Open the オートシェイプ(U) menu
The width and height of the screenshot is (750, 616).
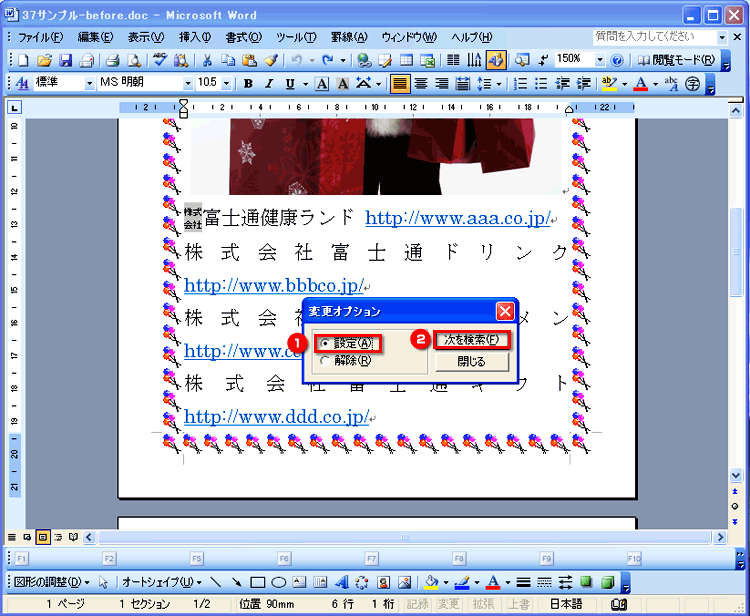pos(162,583)
